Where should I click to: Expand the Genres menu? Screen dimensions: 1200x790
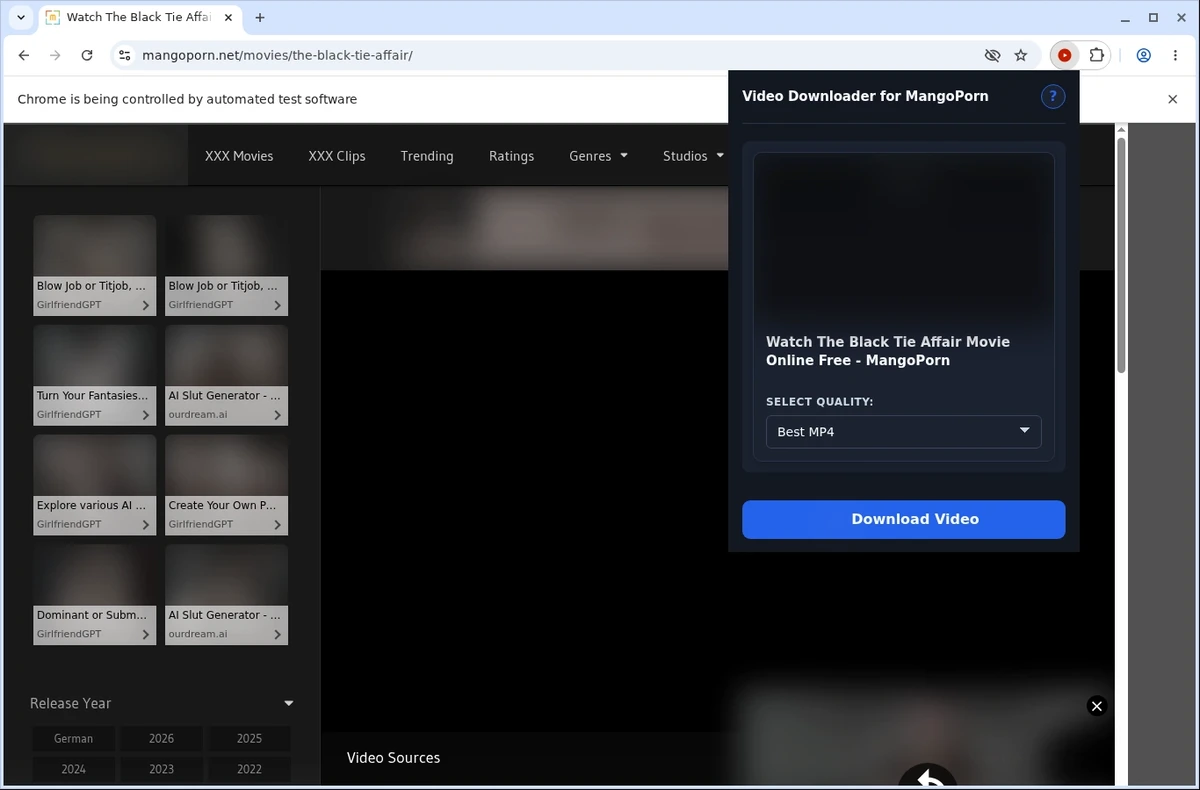(x=598, y=156)
